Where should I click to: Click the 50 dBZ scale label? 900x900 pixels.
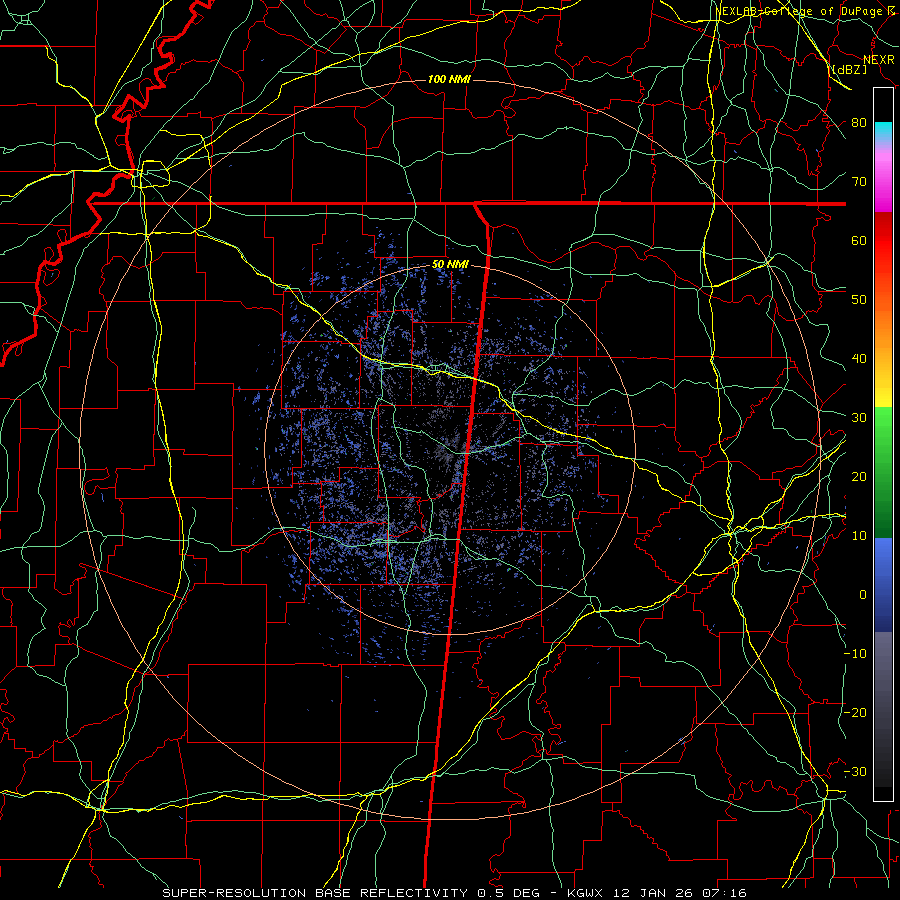pos(859,300)
